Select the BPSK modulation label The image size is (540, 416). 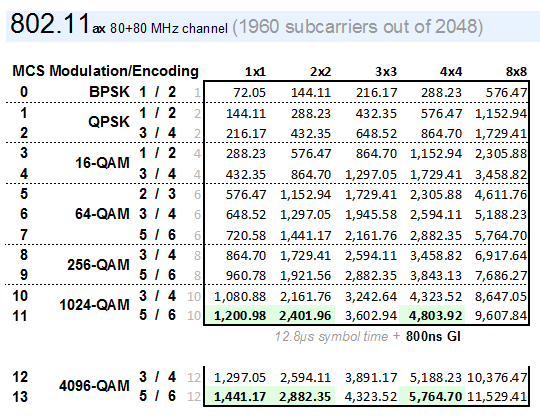109,92
